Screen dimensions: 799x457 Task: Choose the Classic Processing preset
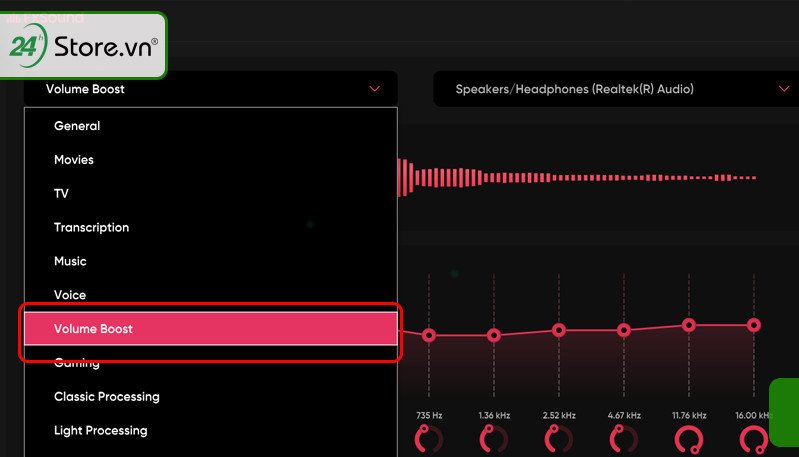point(210,396)
